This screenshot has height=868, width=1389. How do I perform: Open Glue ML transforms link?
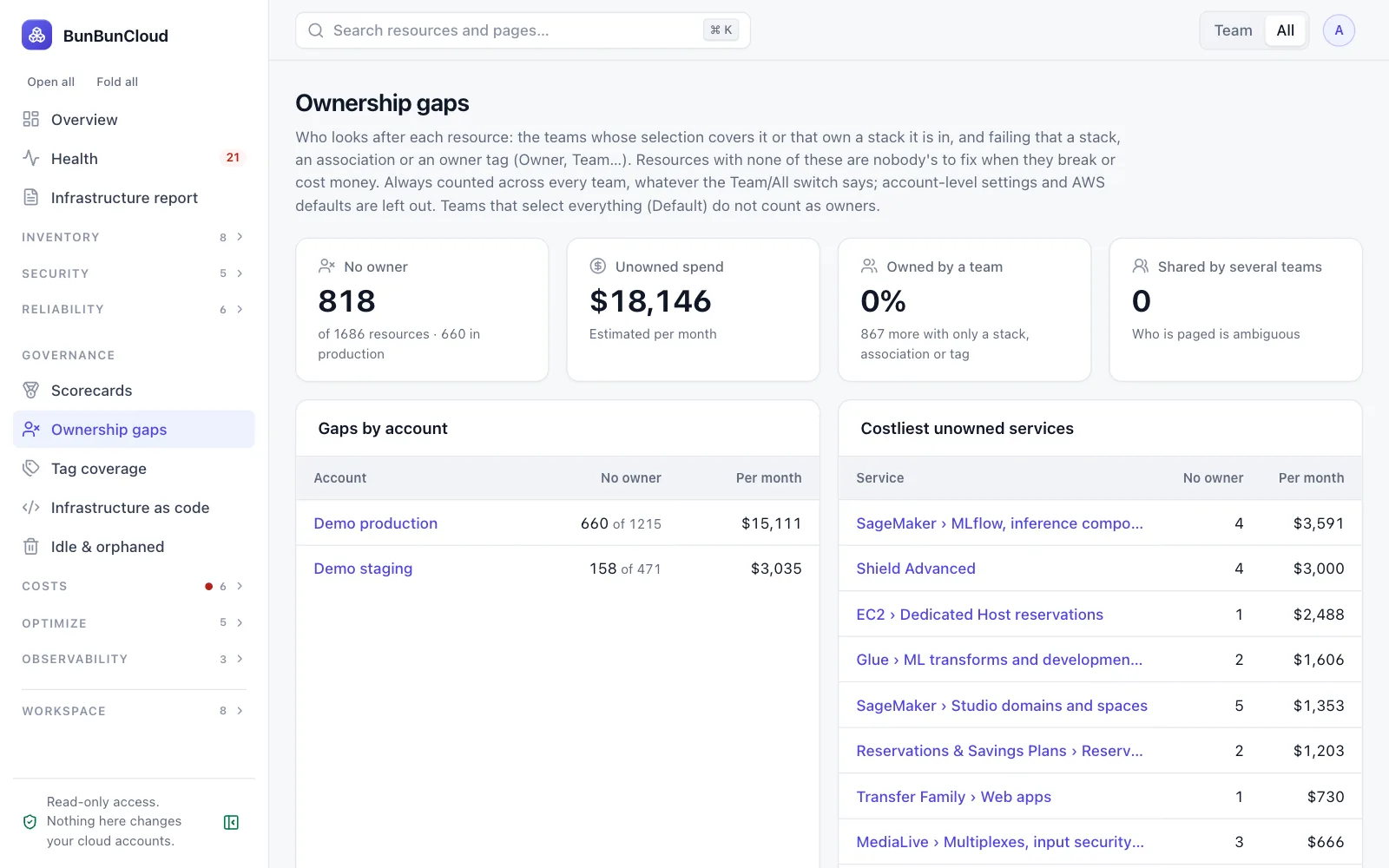(999, 660)
